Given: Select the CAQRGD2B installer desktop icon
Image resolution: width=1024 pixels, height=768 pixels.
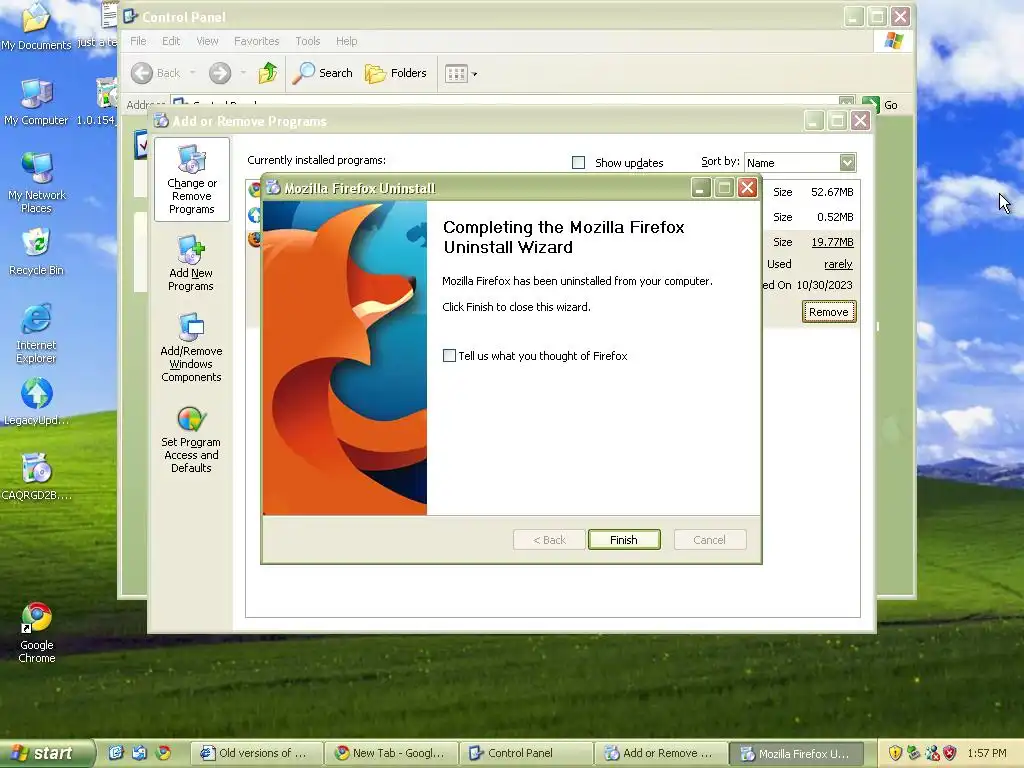Looking at the screenshot, I should pos(37,477).
